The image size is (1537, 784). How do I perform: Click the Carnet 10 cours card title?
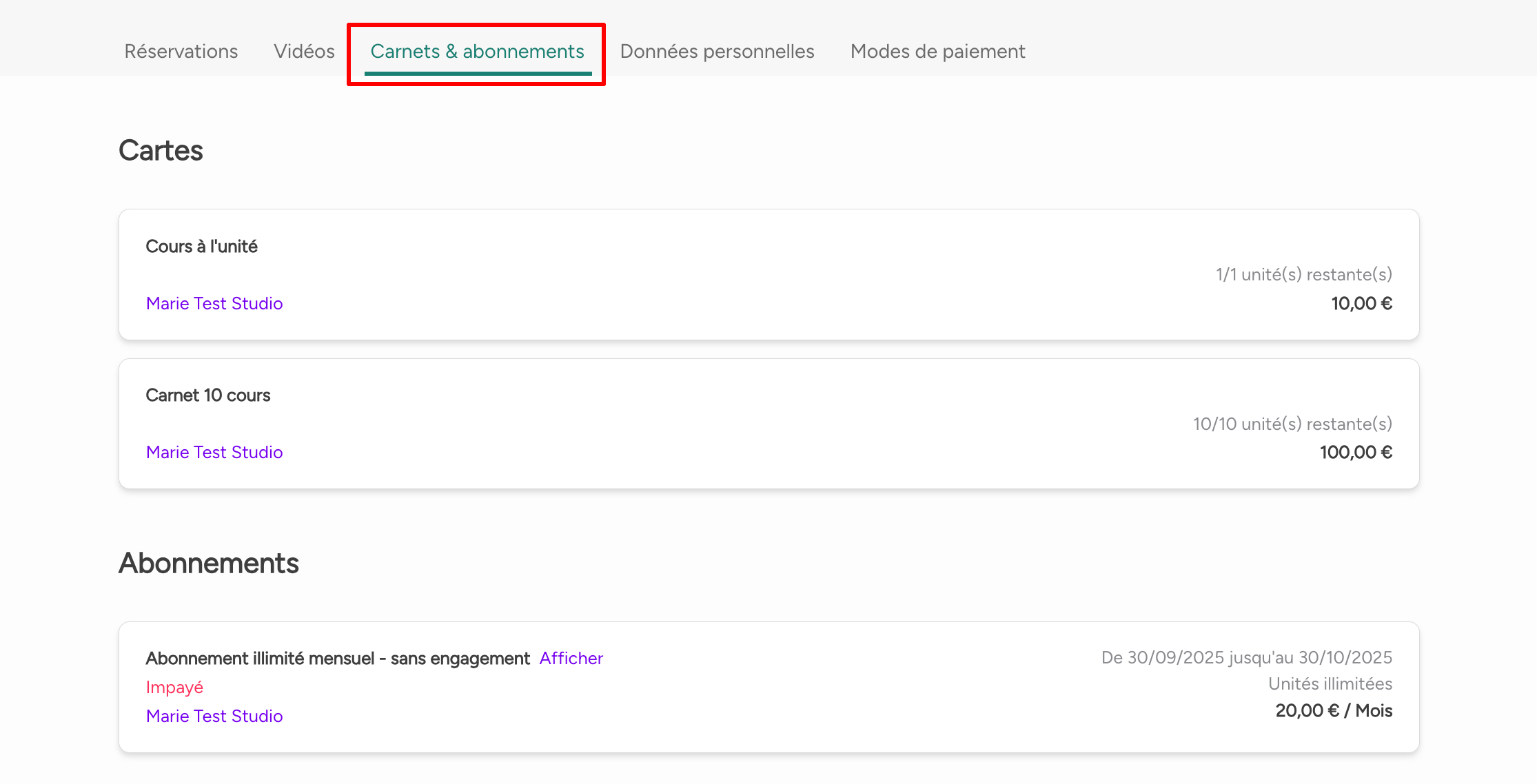coord(207,395)
